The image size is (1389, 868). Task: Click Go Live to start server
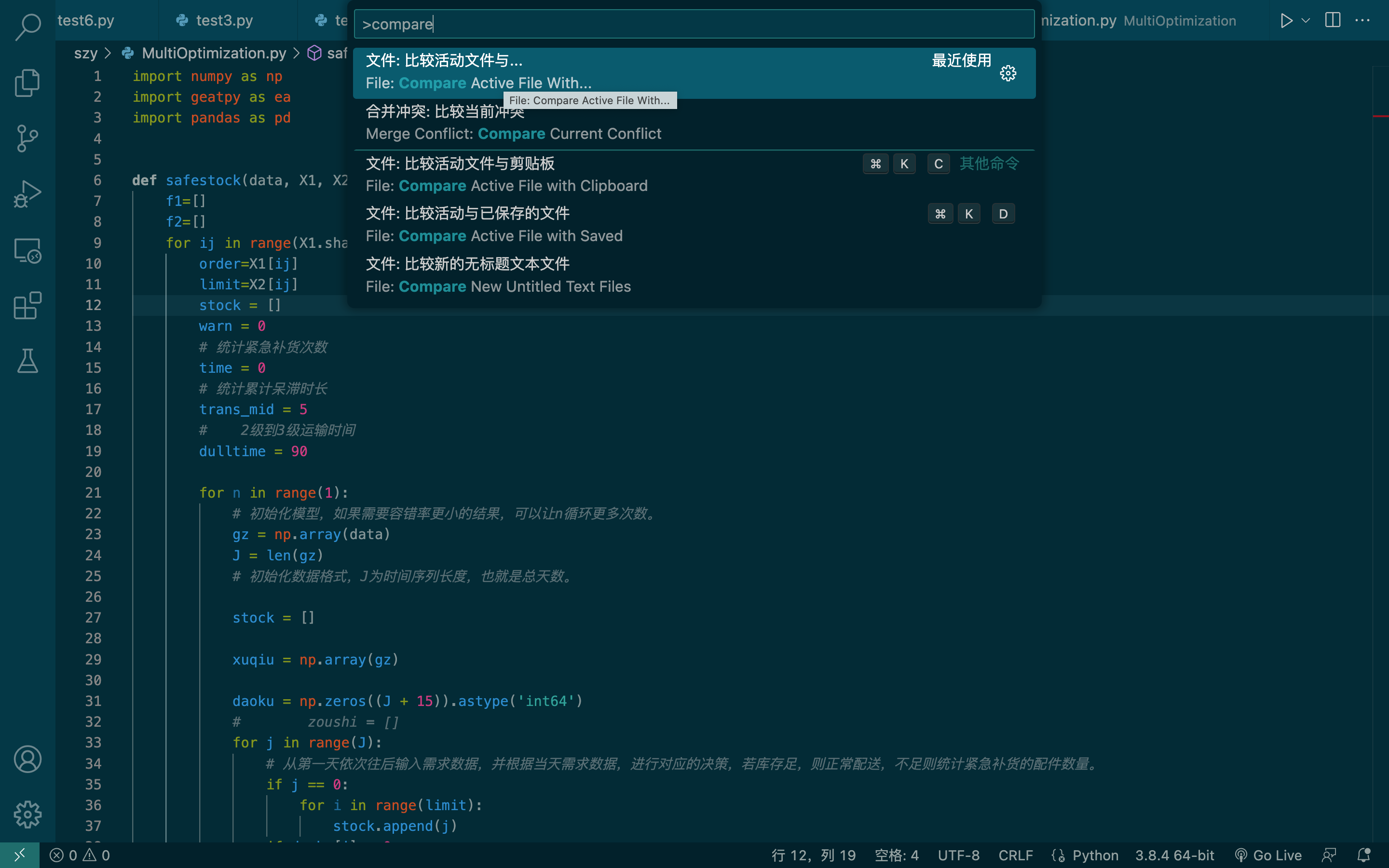[1268, 855]
